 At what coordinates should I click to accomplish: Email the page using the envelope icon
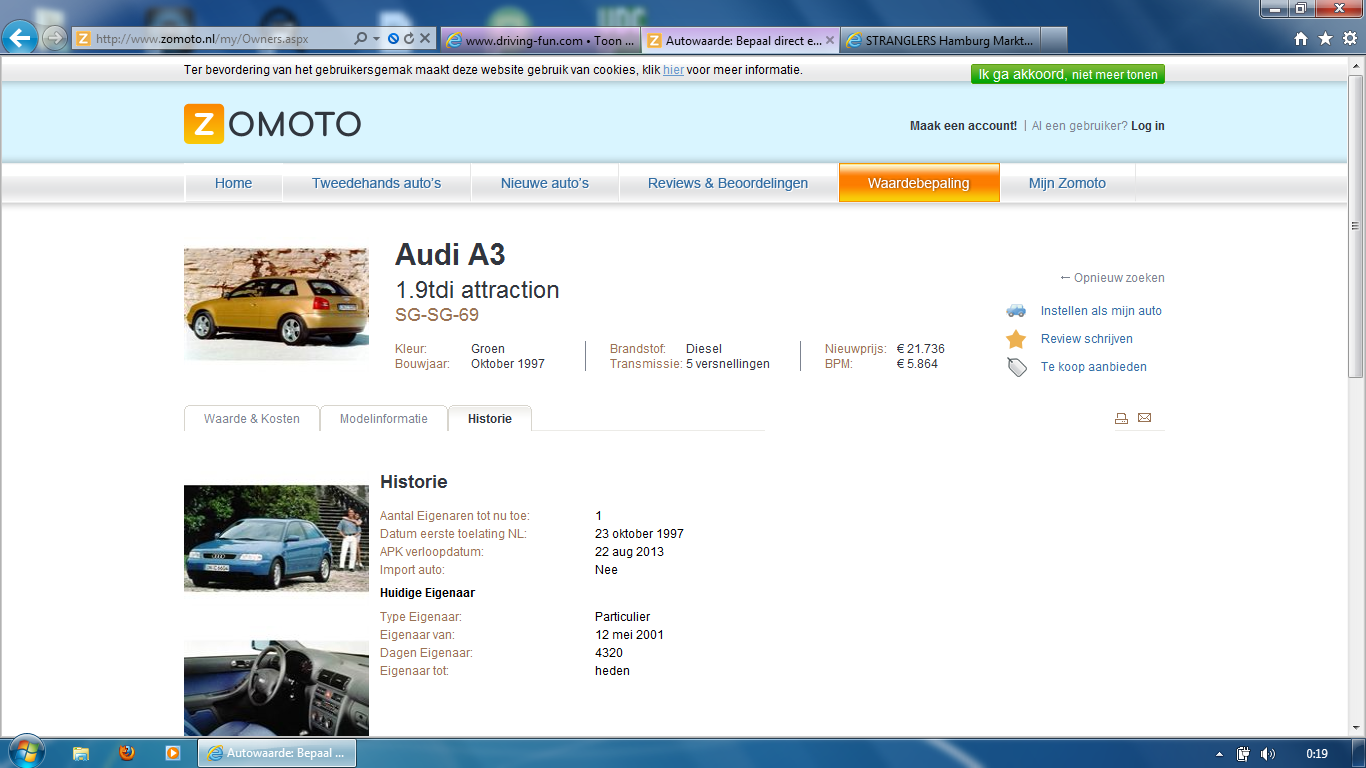1145,418
